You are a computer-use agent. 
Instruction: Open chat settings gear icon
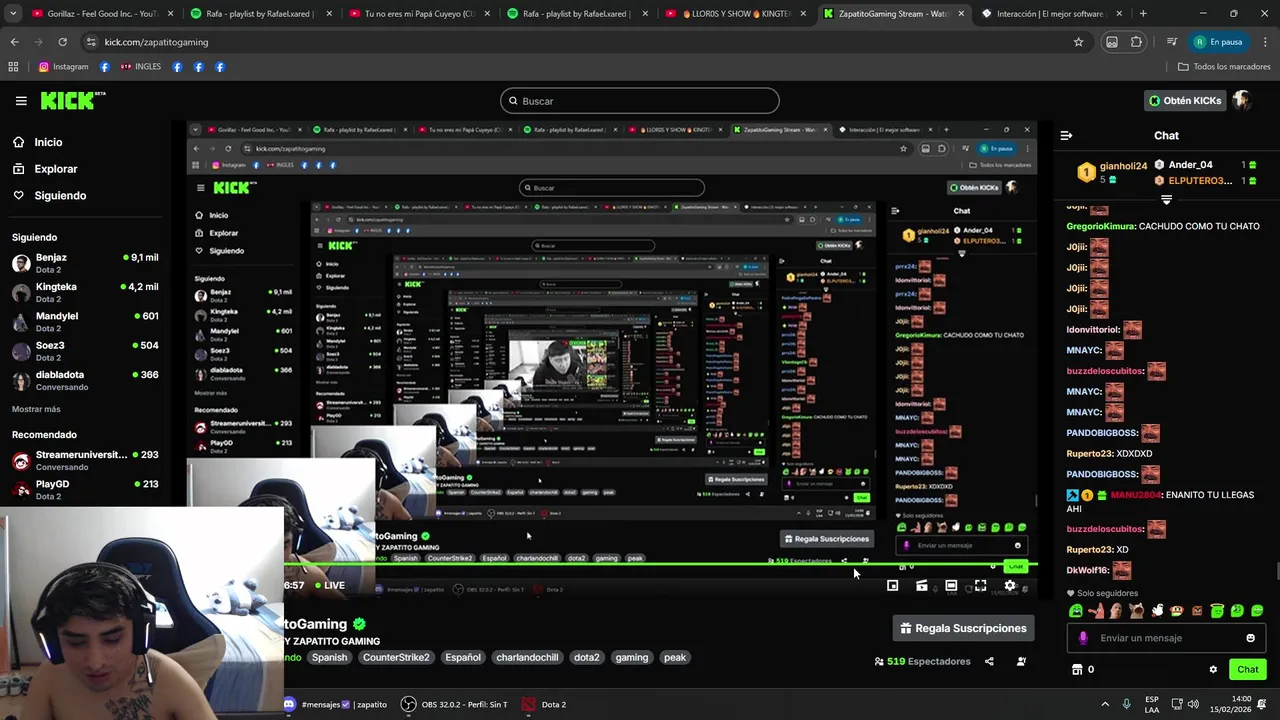pos(1213,669)
